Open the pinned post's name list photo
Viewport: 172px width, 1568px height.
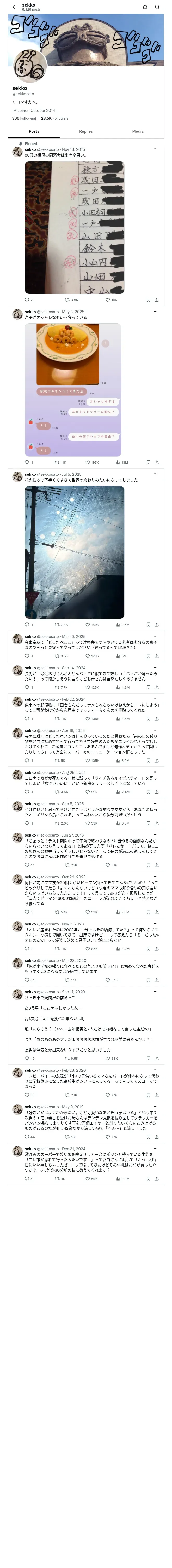(74, 228)
